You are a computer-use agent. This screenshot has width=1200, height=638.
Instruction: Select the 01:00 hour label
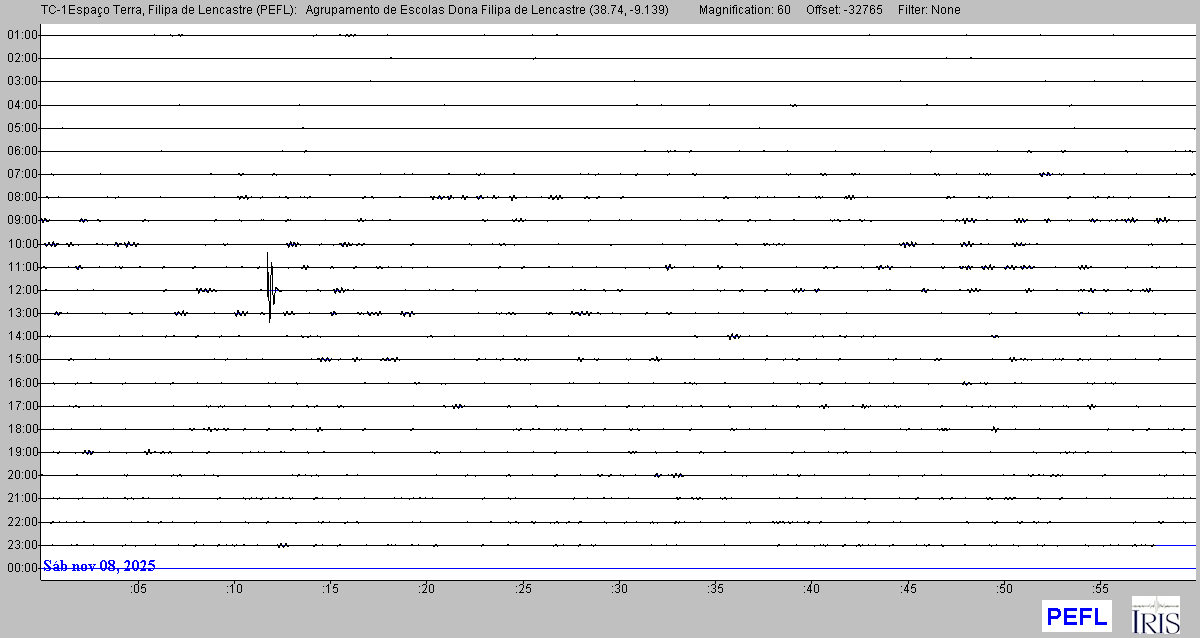point(22,35)
